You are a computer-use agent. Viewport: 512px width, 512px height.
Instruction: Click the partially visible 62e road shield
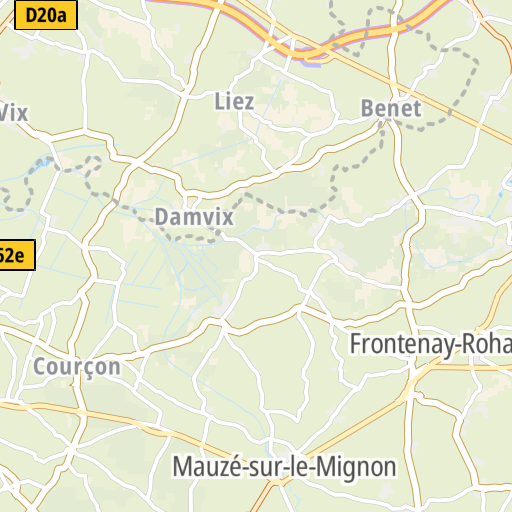(x=17, y=255)
